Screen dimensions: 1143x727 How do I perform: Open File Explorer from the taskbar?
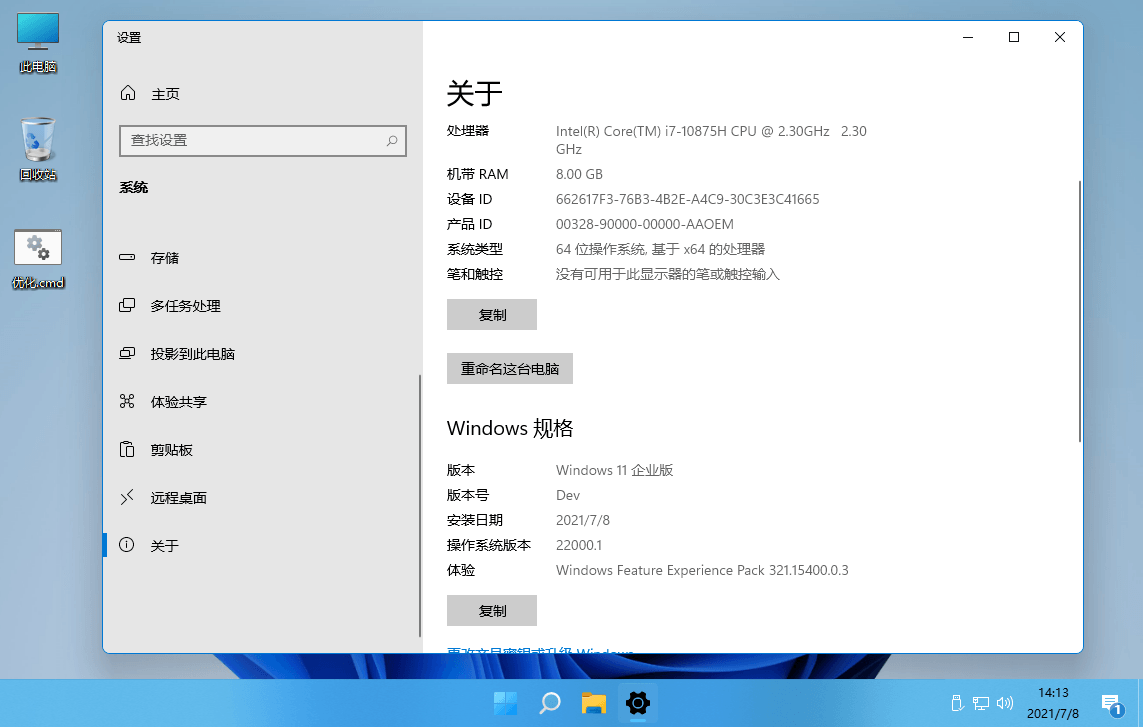pos(593,703)
